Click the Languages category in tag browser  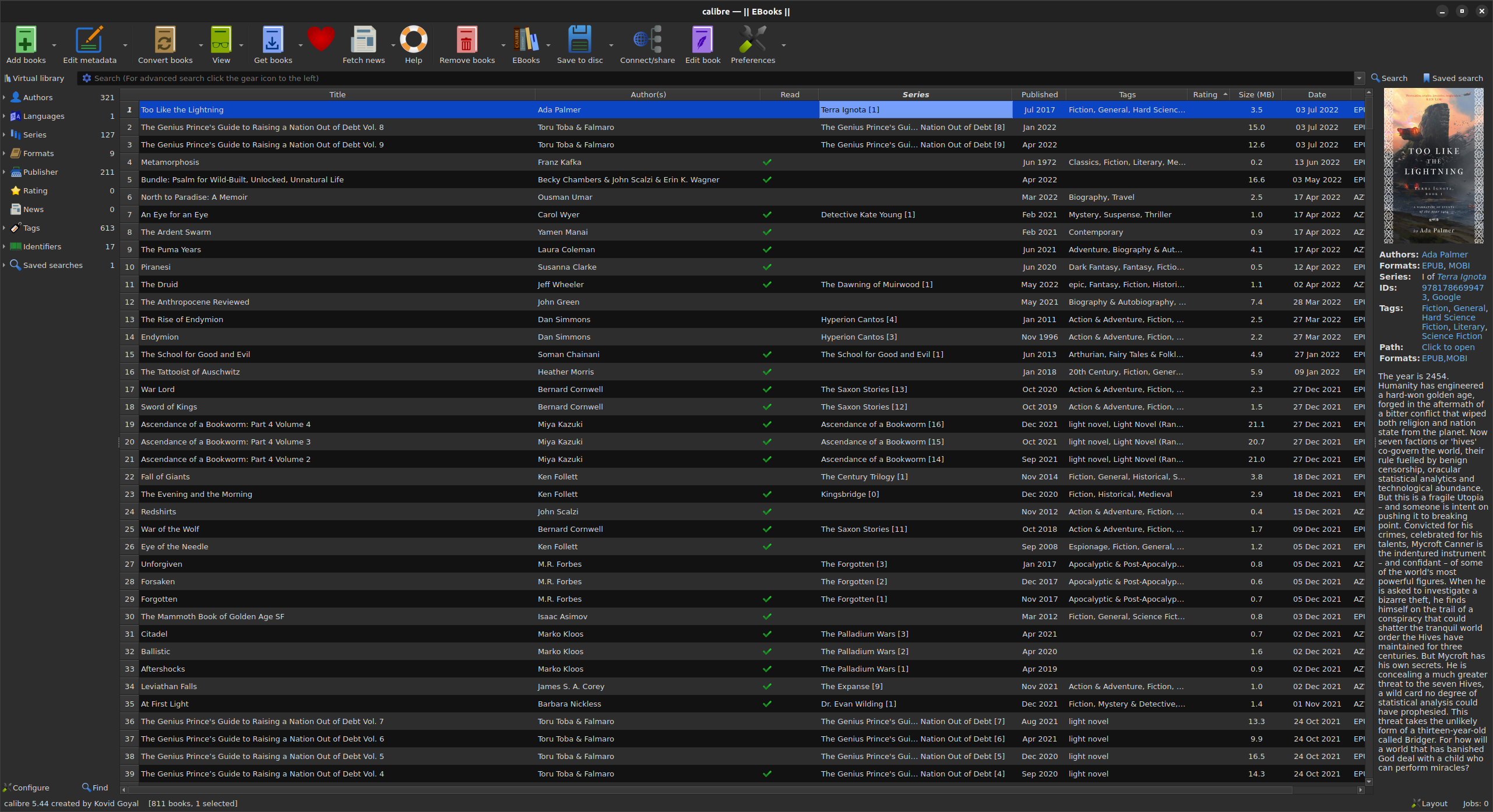tap(44, 116)
